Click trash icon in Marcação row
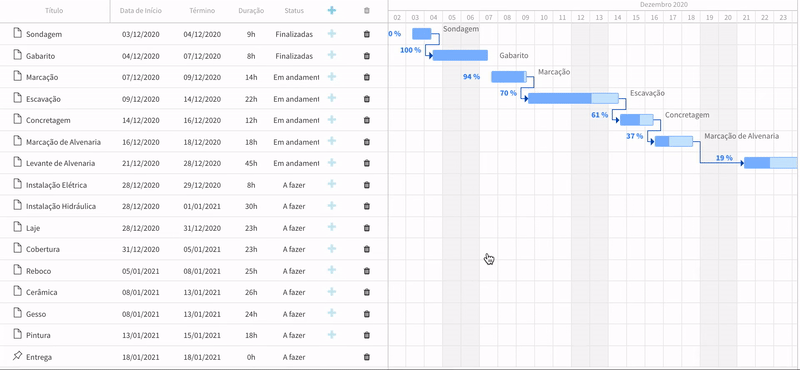The image size is (800, 370). 366,77
